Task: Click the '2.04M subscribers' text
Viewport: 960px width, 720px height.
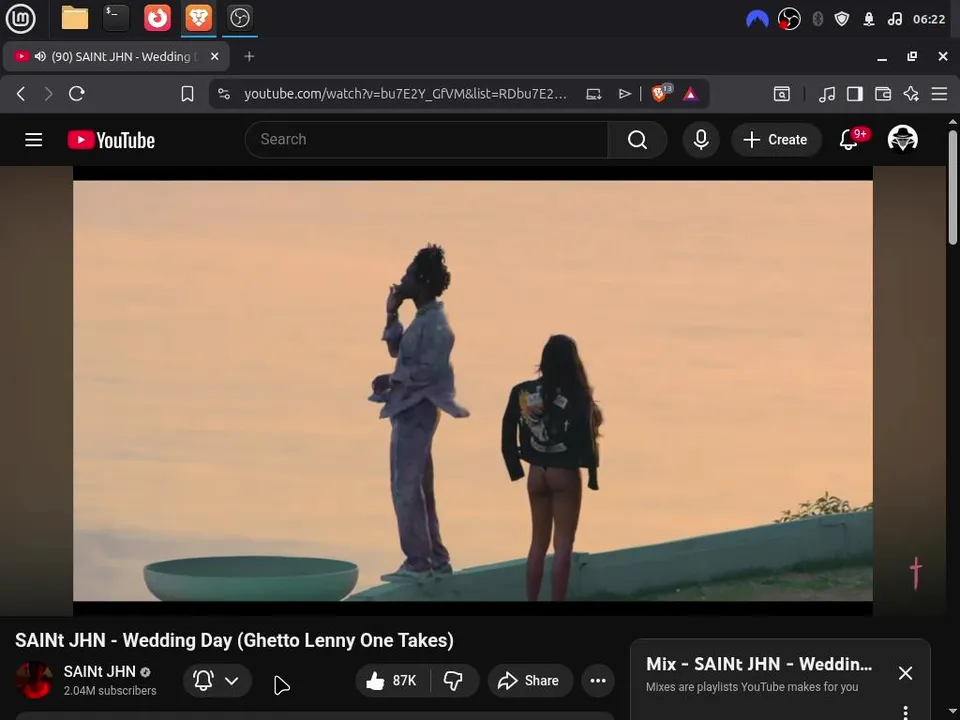Action: 110,691
